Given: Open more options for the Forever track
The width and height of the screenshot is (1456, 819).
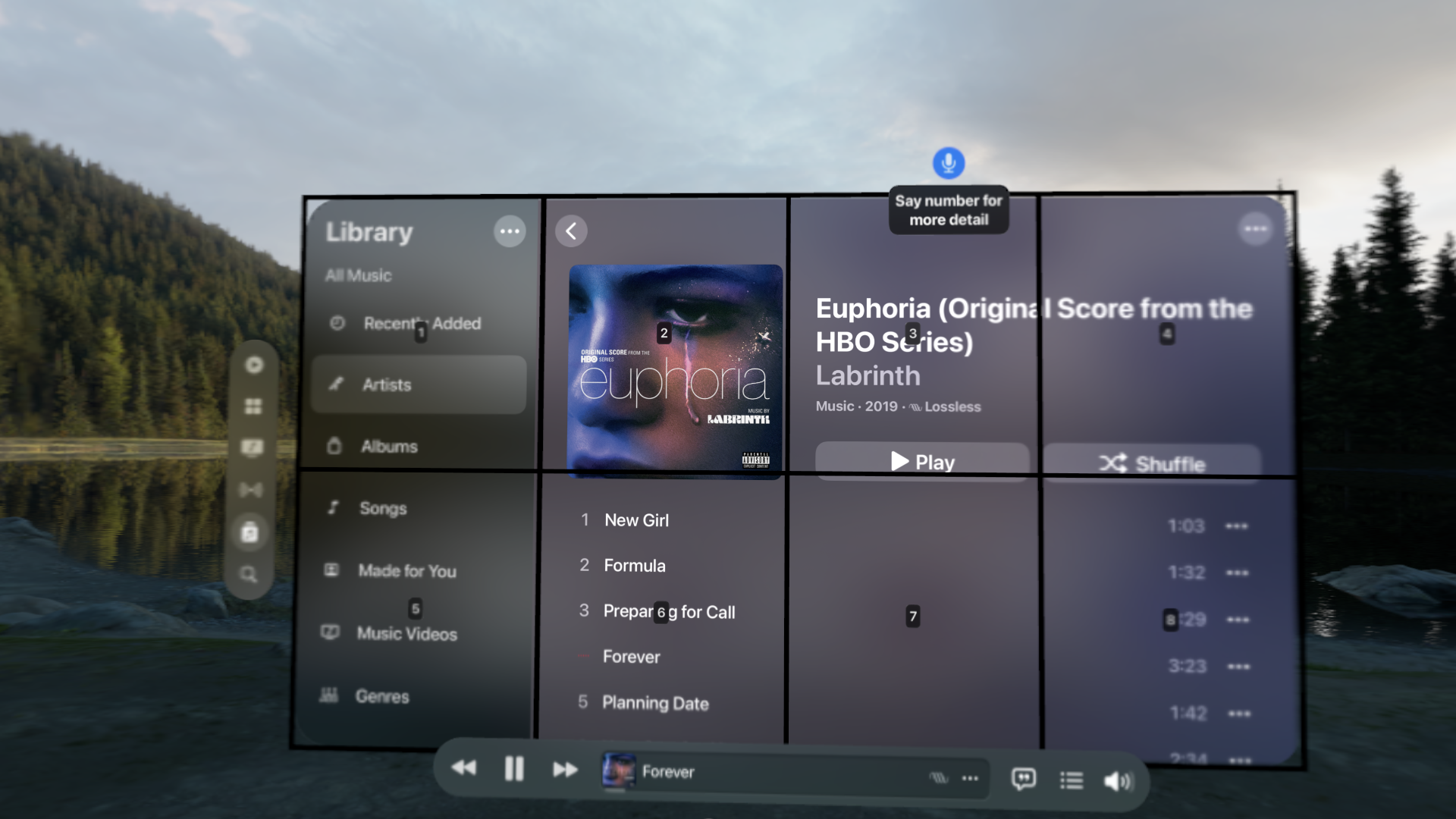Looking at the screenshot, I should click(1237, 667).
